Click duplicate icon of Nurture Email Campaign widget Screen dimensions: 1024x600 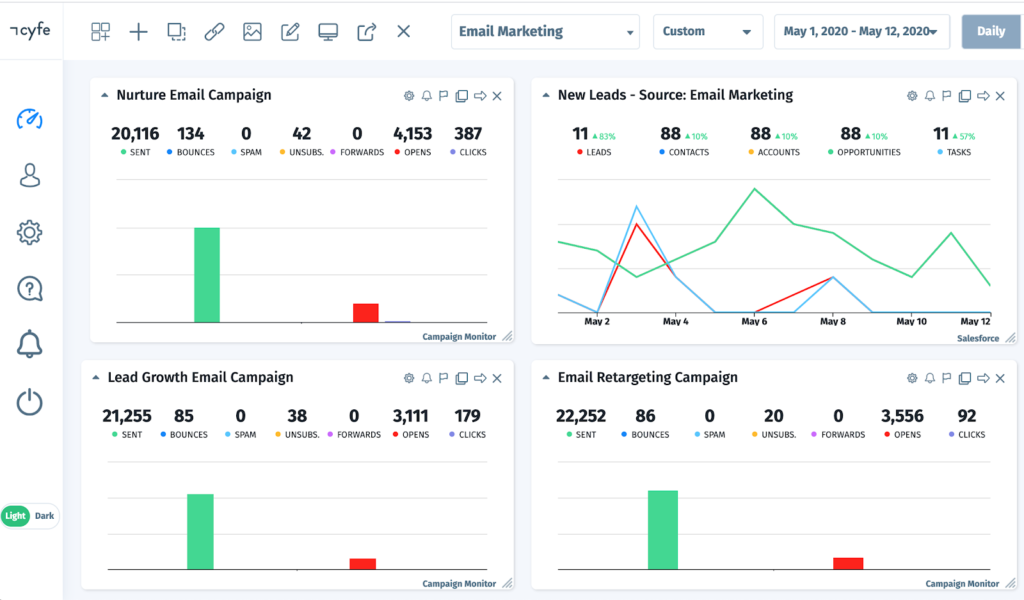pyautogui.click(x=462, y=96)
